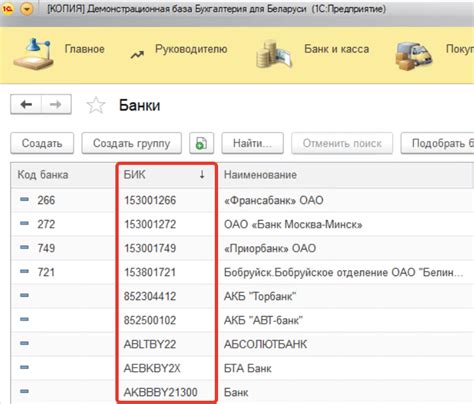Select the Бобруйск.Бобруйское отделение name cell
Screen dimensions: 474x404
pyautogui.click(x=343, y=272)
